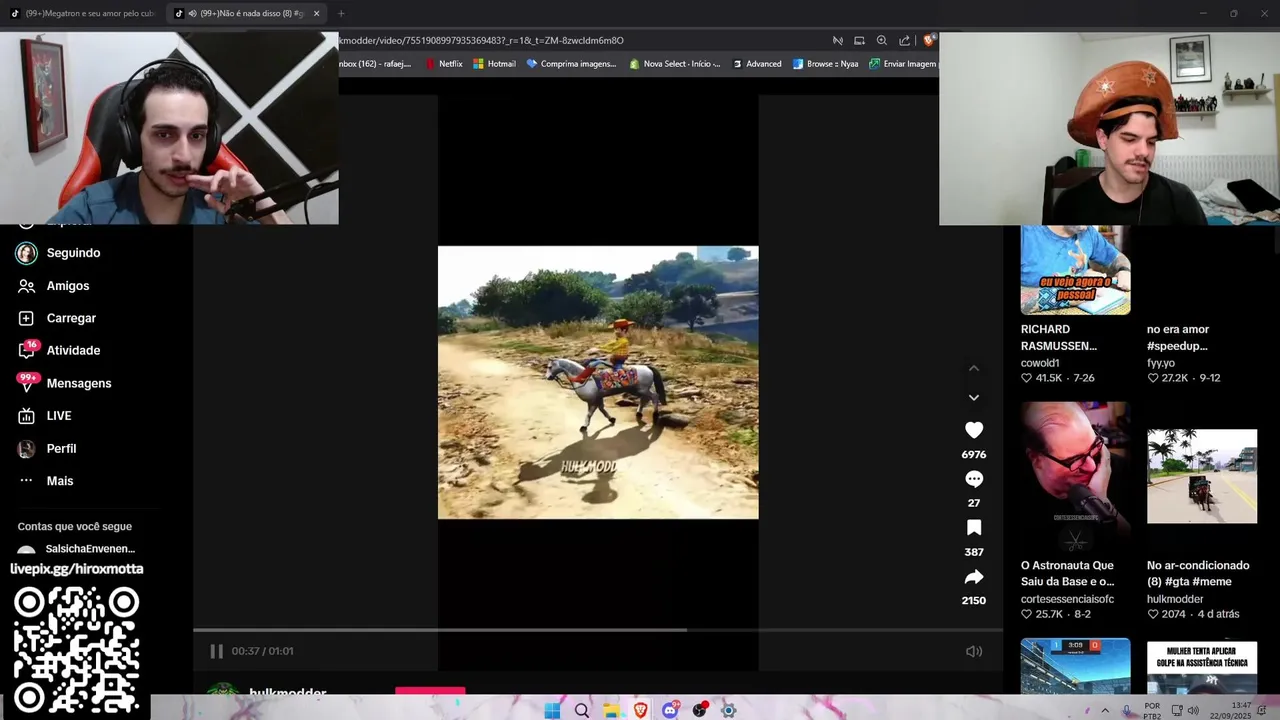Click the Seguindo avatar icon
The height and width of the screenshot is (720, 1280).
[26, 253]
